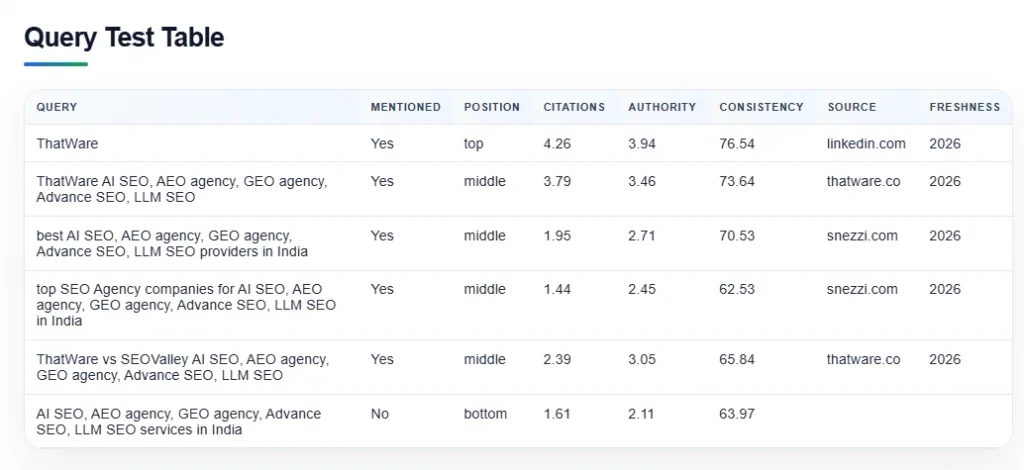Screen dimensions: 1024x470
Task: Click 2026 in the linkedin.com row
Action: [x=945, y=144]
